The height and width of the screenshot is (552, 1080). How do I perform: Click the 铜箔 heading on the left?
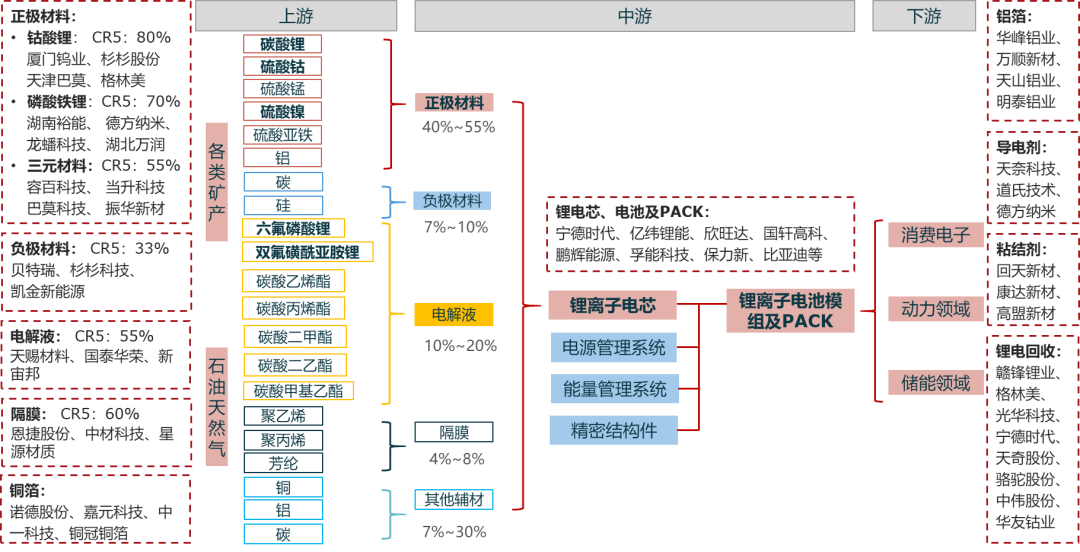click(28, 491)
